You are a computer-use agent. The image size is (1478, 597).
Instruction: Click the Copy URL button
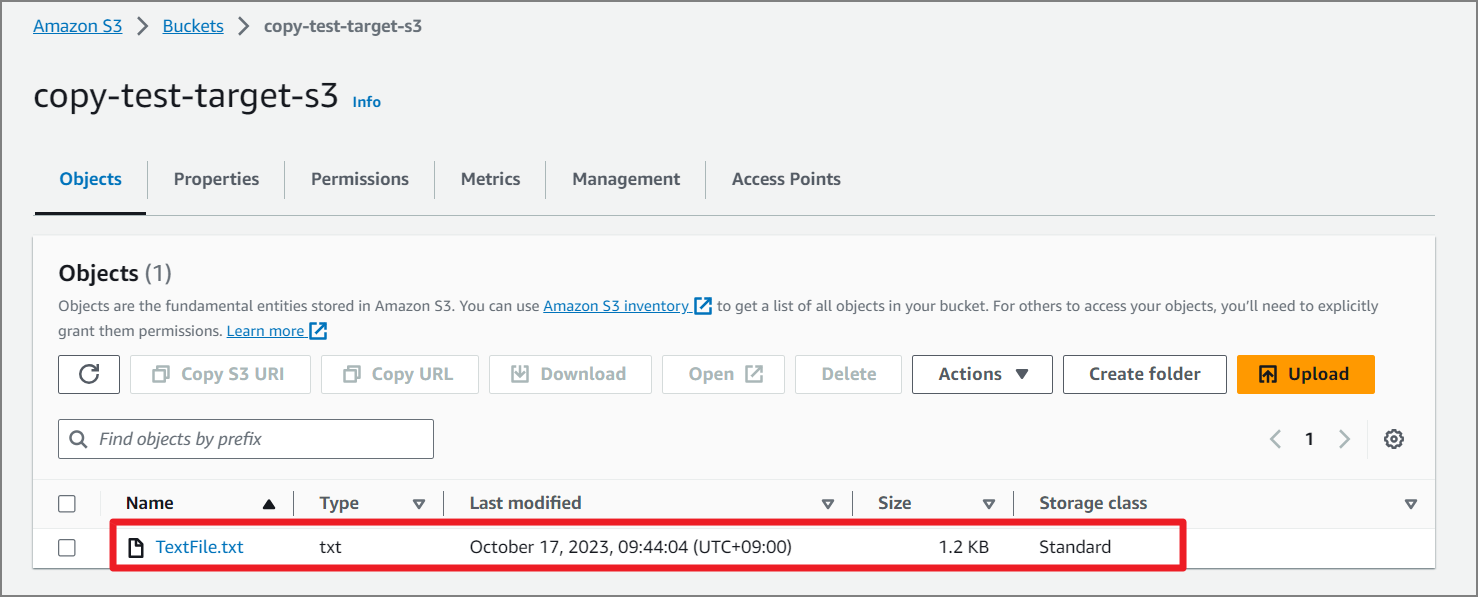(400, 374)
